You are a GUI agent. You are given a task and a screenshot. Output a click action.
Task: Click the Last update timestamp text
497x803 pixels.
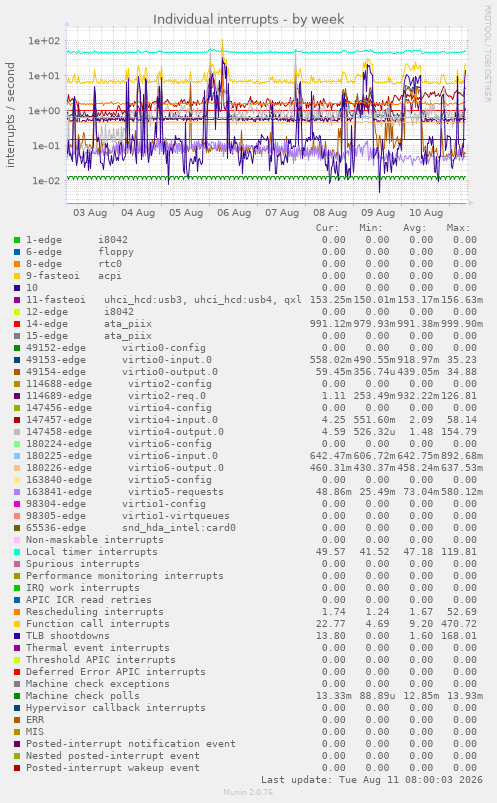coord(372,780)
